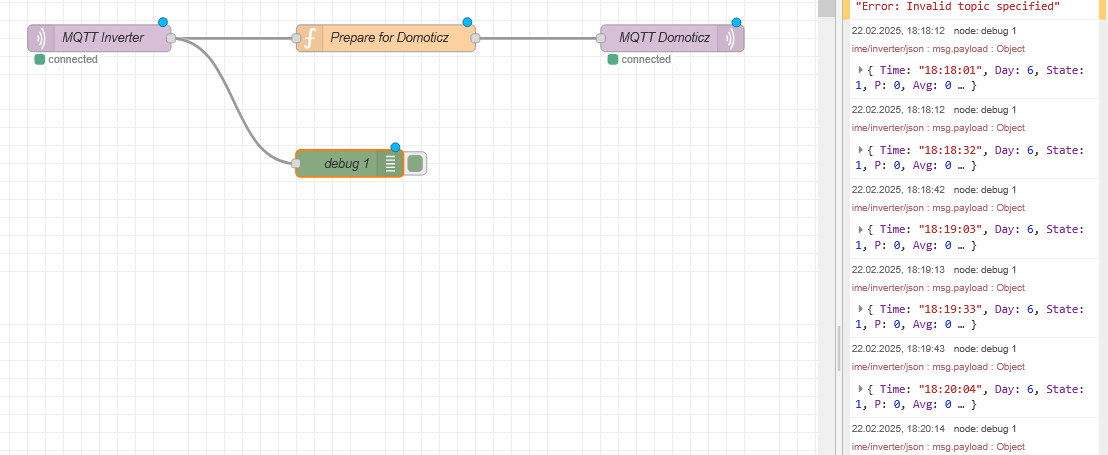The image size is (1108, 455).
Task: Click node: debug 1 link at 18:20:14
Action: [x=984, y=428]
